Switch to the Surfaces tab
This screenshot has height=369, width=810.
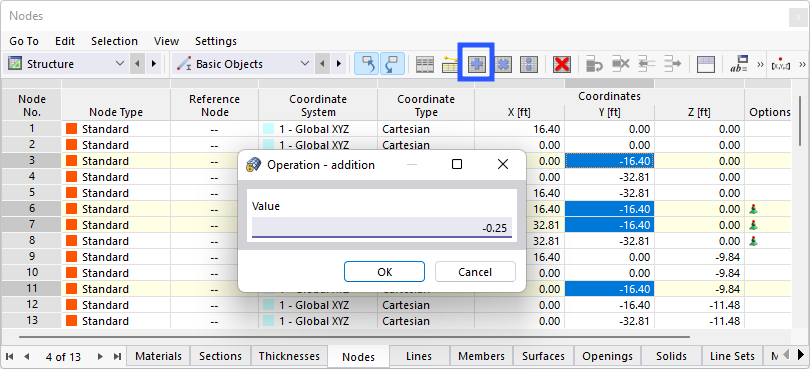[x=543, y=357]
